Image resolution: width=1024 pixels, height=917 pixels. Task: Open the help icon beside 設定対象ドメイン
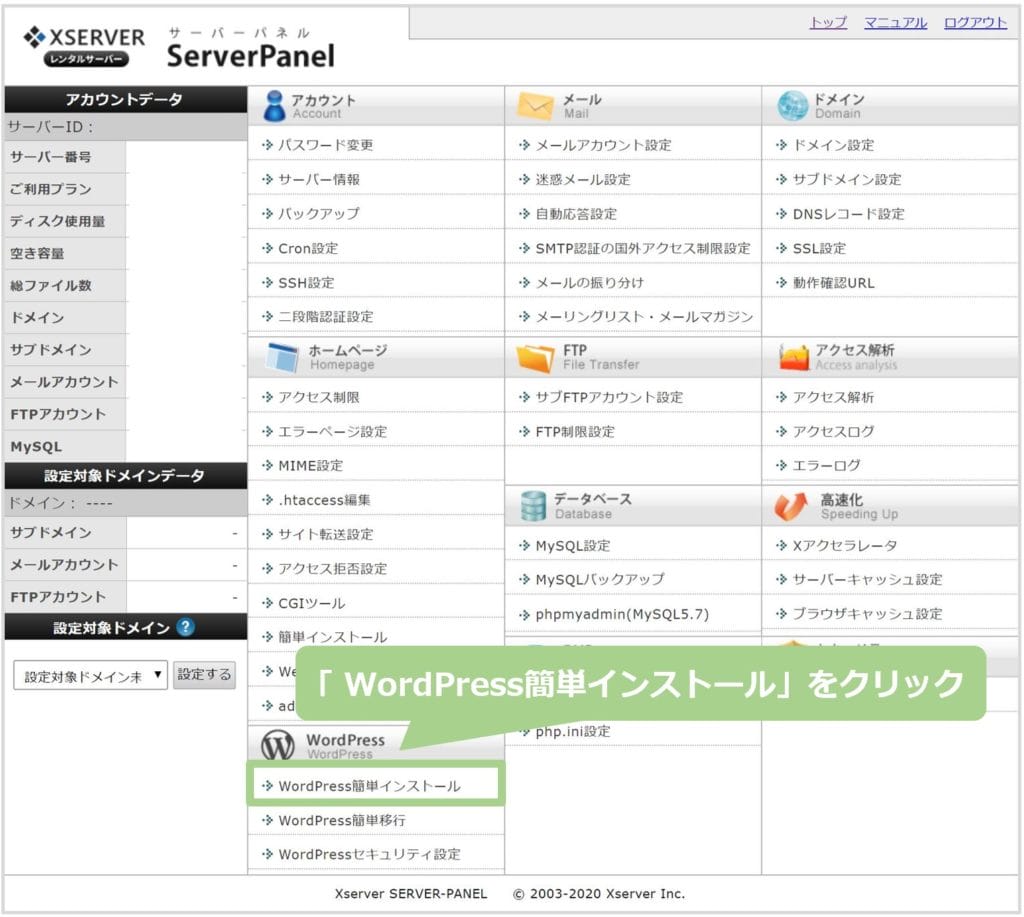point(185,627)
